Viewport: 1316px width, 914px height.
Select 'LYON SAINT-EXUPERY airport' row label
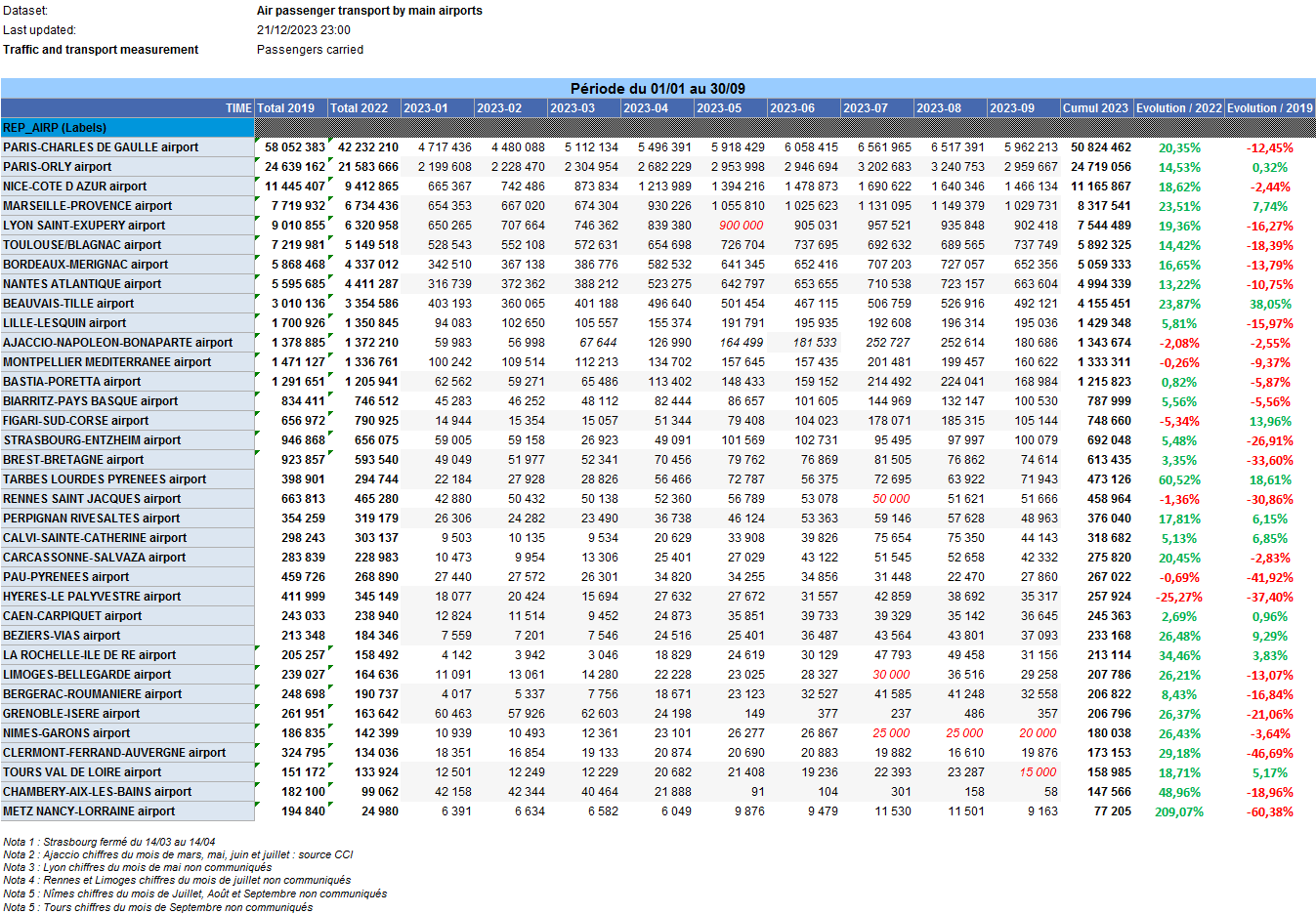coord(127,226)
